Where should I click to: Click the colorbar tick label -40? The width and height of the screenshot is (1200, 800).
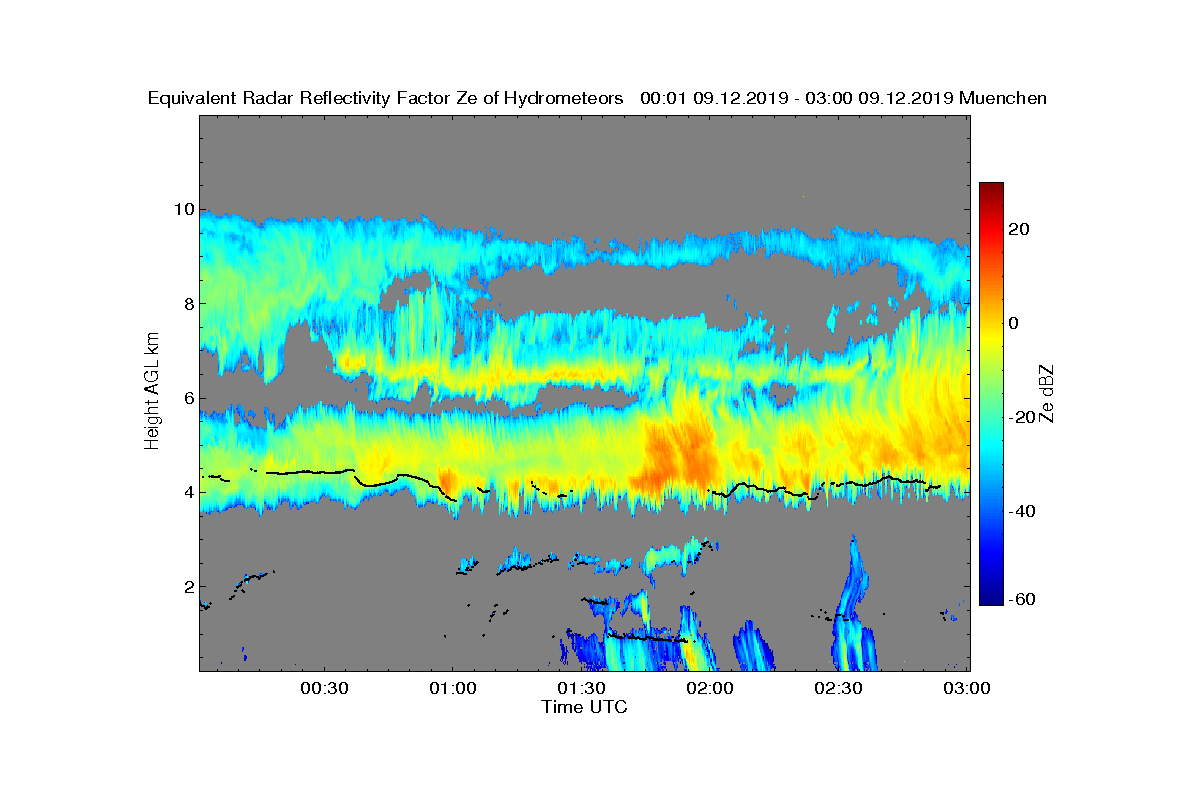click(x=1021, y=512)
